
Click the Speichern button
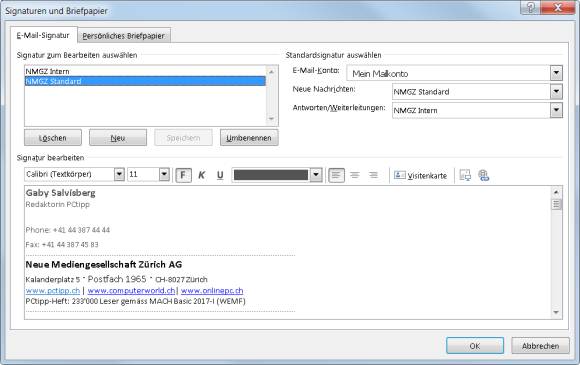[183, 138]
